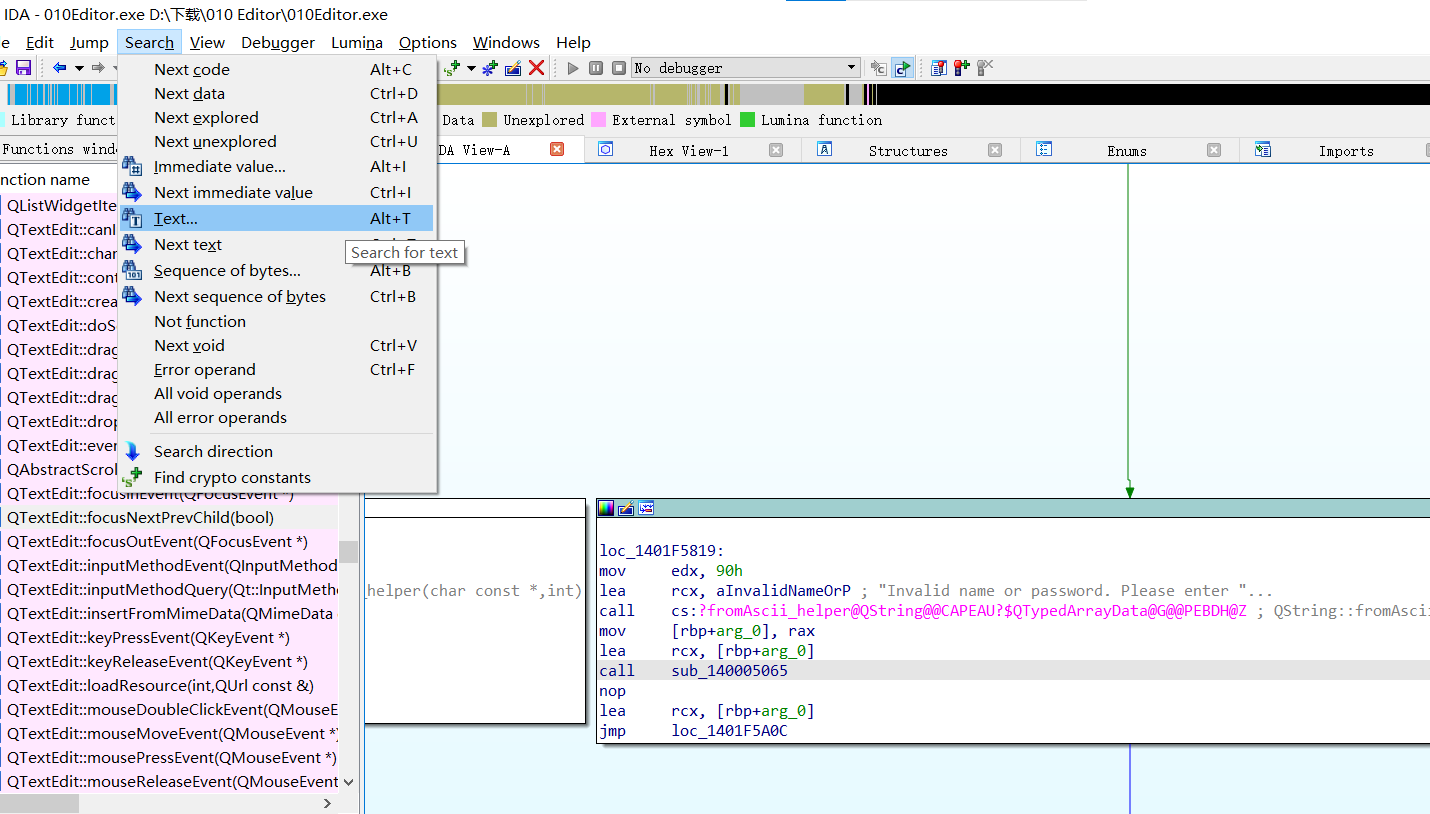Select Not function menu entry

point(277,321)
